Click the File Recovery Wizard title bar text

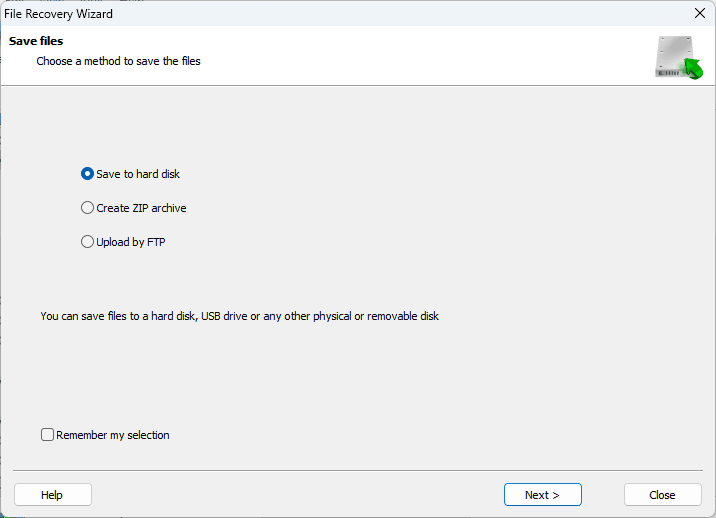click(x=58, y=14)
